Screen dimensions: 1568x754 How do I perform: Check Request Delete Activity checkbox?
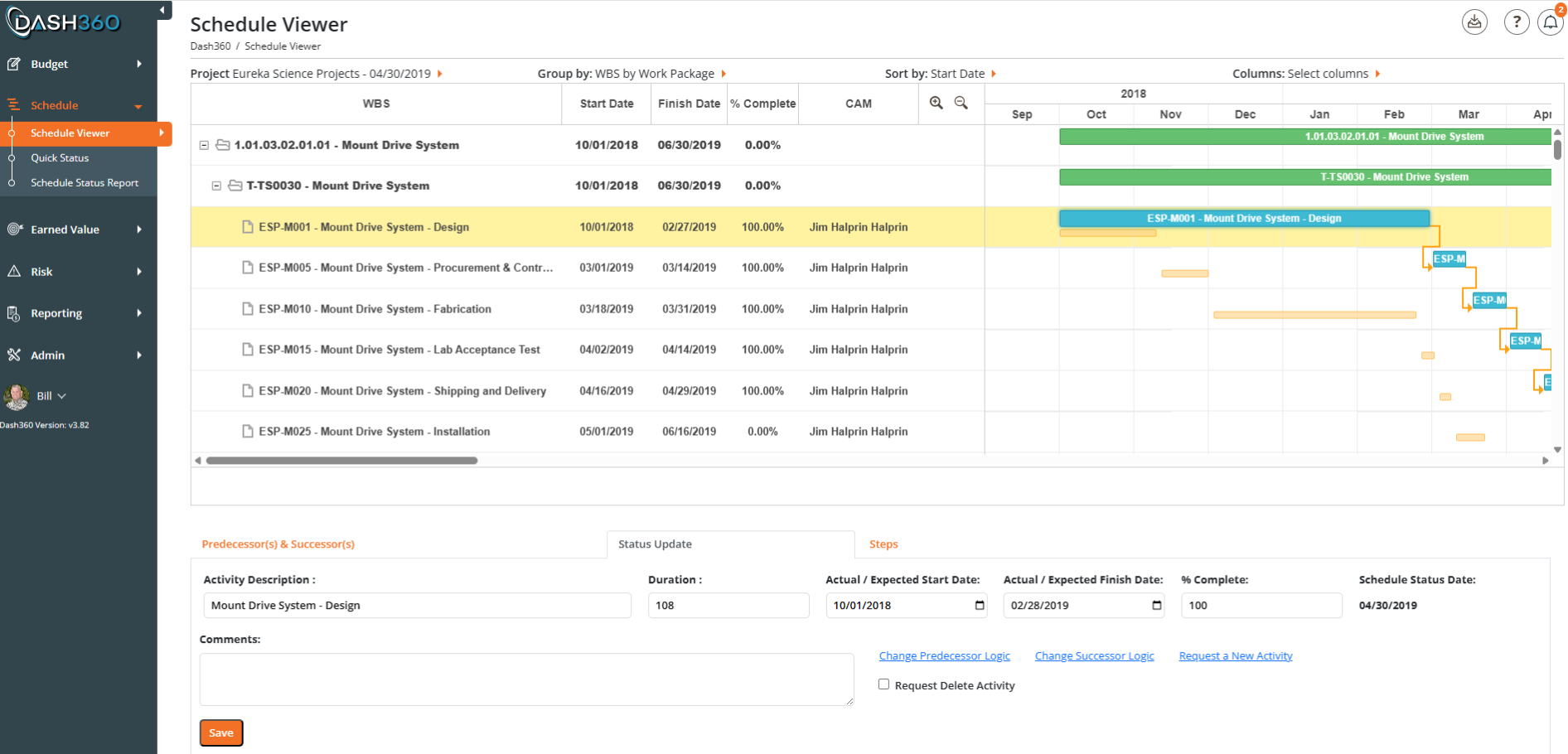point(883,684)
